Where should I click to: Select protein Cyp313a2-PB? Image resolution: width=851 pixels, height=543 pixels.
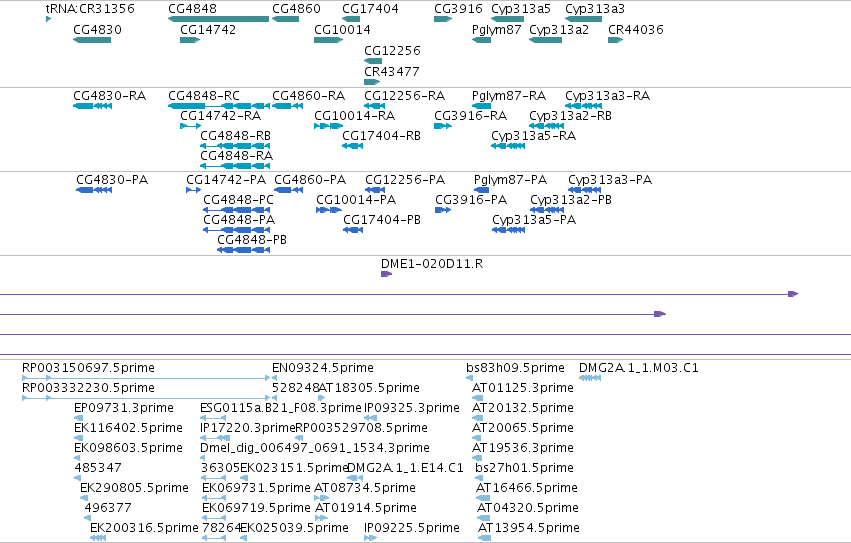[x=571, y=200]
